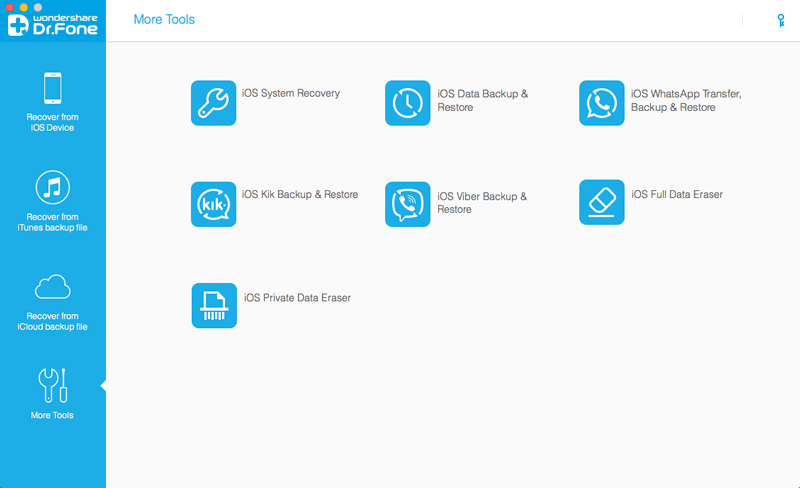This screenshot has height=488, width=800.
Task: Click the iOS System Recovery label
Action: [291, 93]
